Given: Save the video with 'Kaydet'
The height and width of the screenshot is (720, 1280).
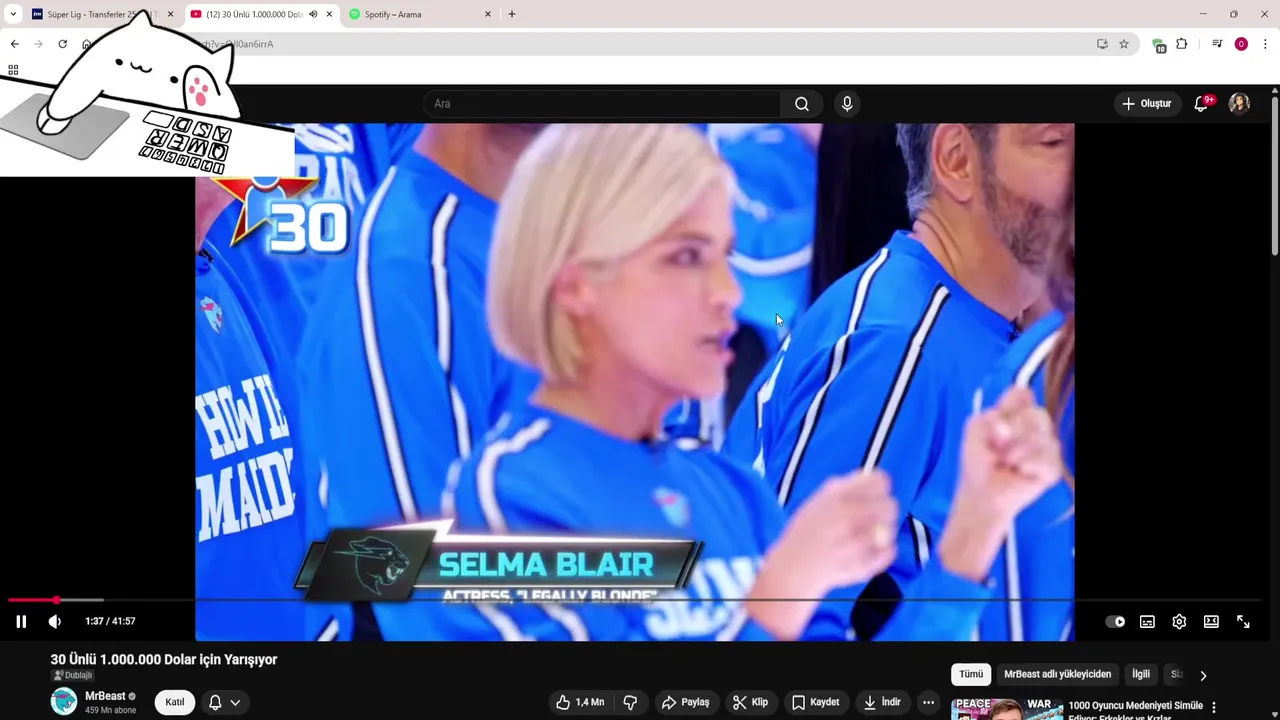Looking at the screenshot, I should tap(816, 702).
